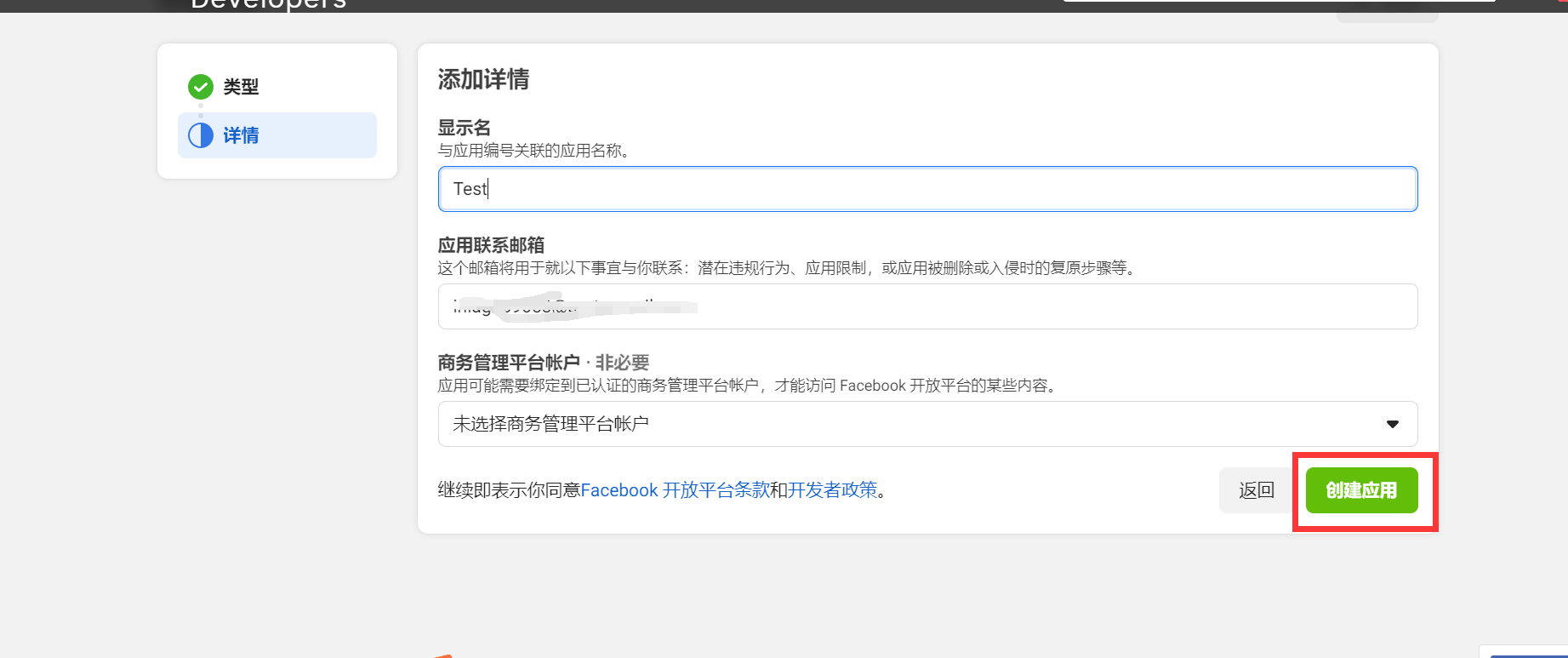
Task: Focus the 显示名 input containing Test
Action: click(927, 189)
